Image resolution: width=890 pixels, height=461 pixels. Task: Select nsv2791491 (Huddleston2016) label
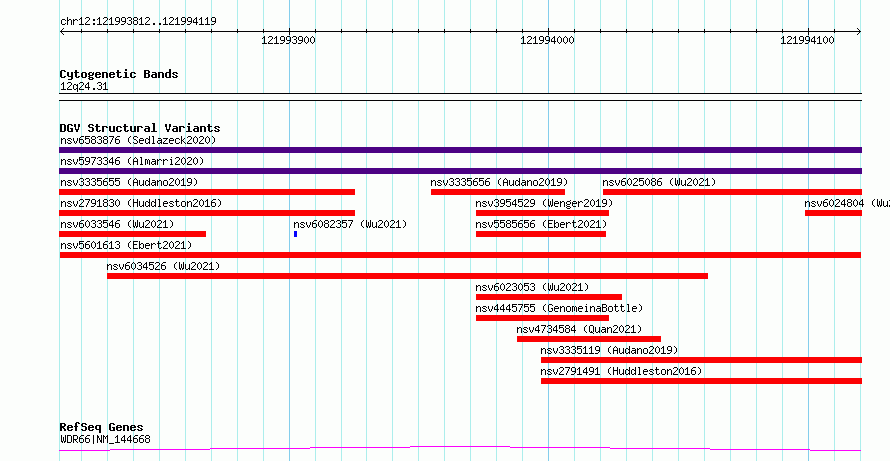pos(622,371)
